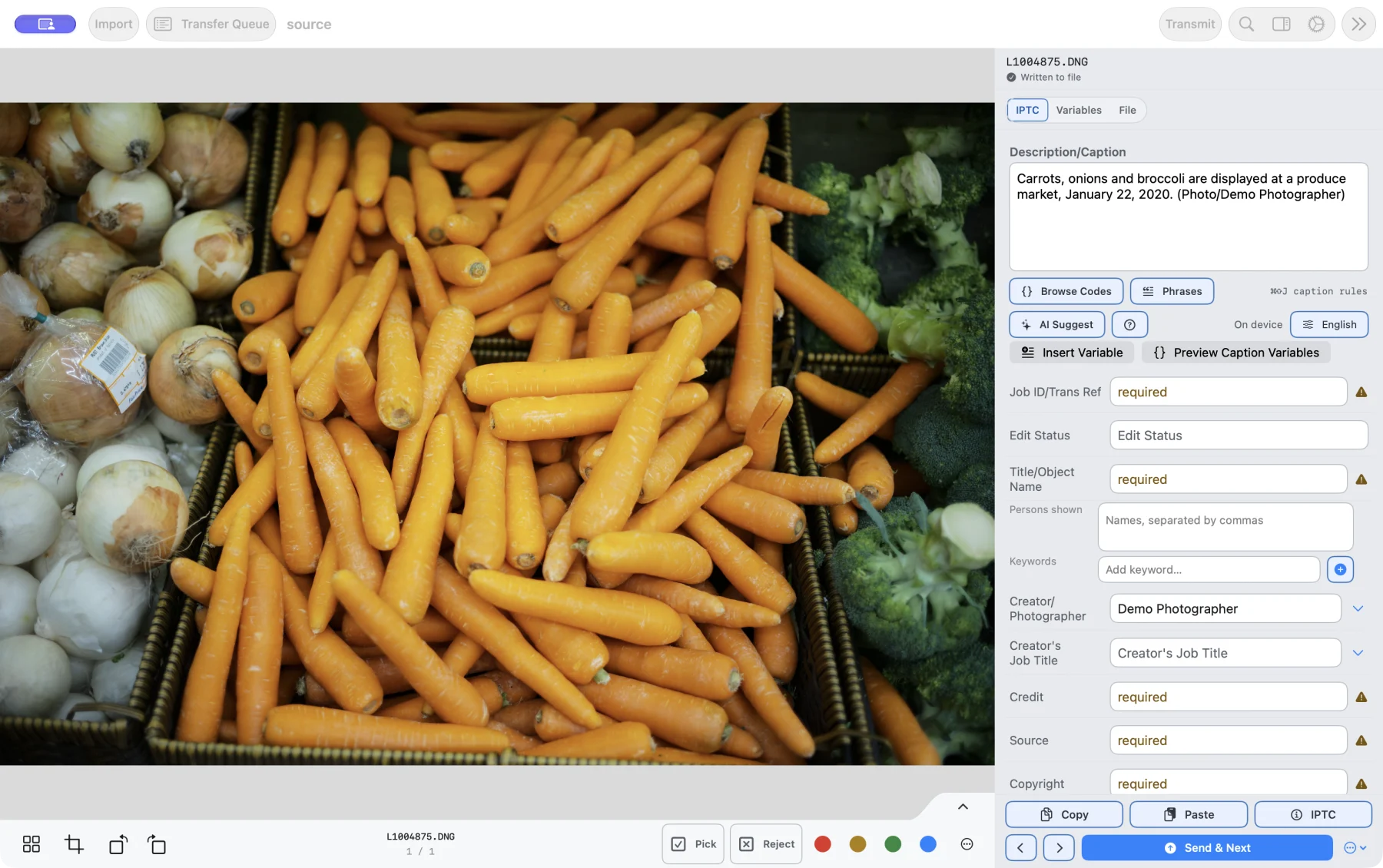Click Job ID required warning triangle
This screenshot has height=868, width=1383.
pyautogui.click(x=1361, y=392)
